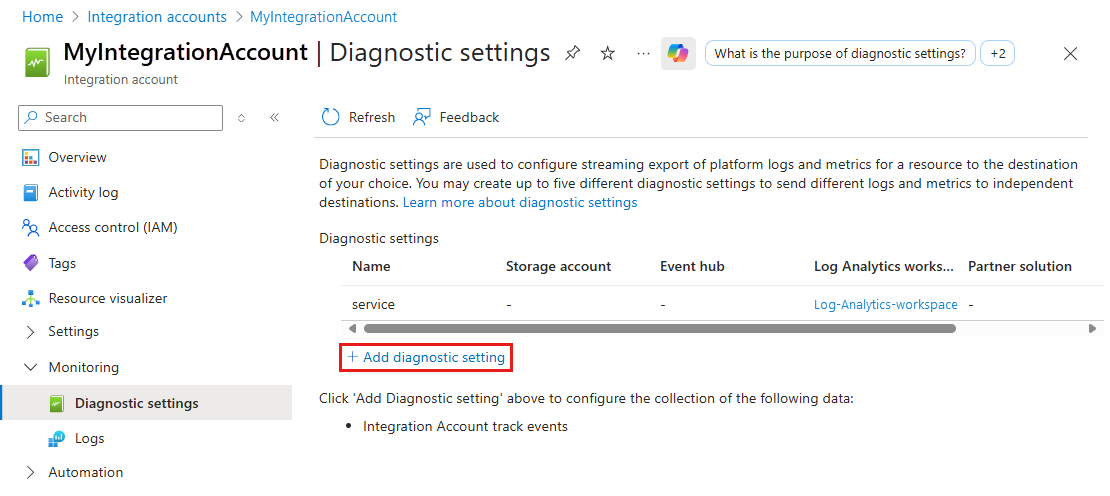
Task: Open MyIntegrationAccount breadcrumb link
Action: 324,16
